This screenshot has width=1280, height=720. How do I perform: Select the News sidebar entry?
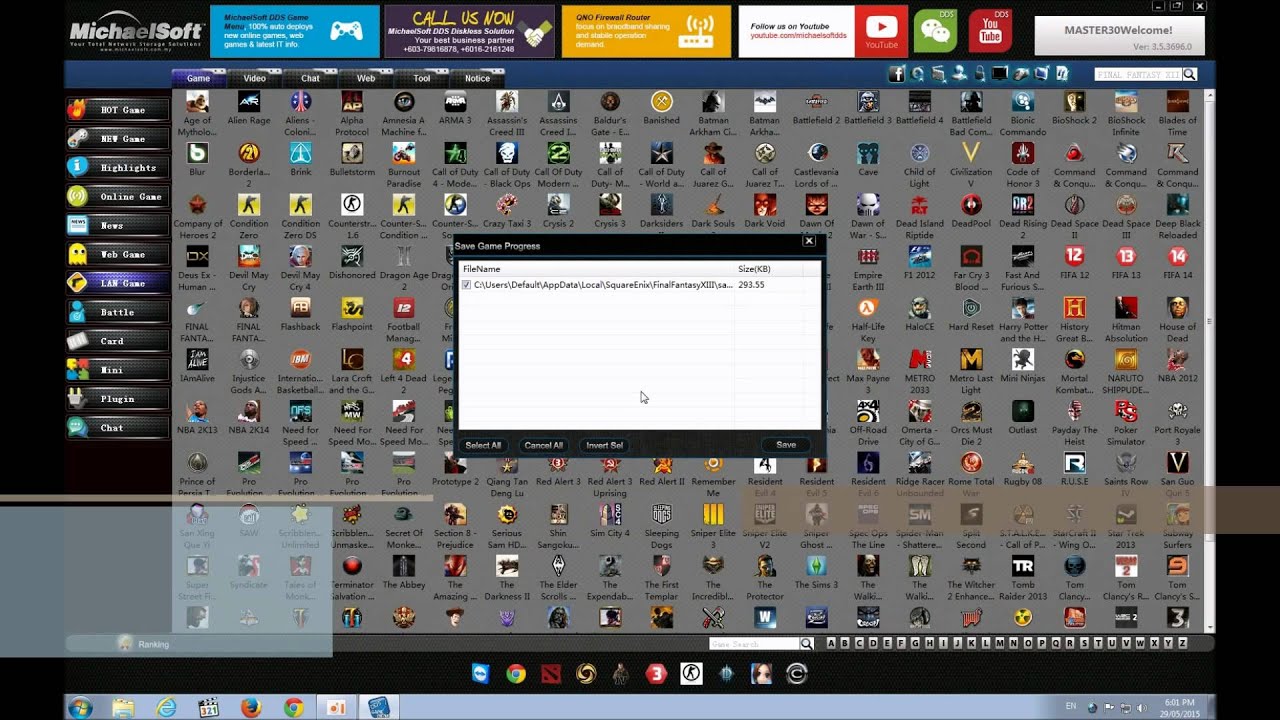click(x=118, y=226)
